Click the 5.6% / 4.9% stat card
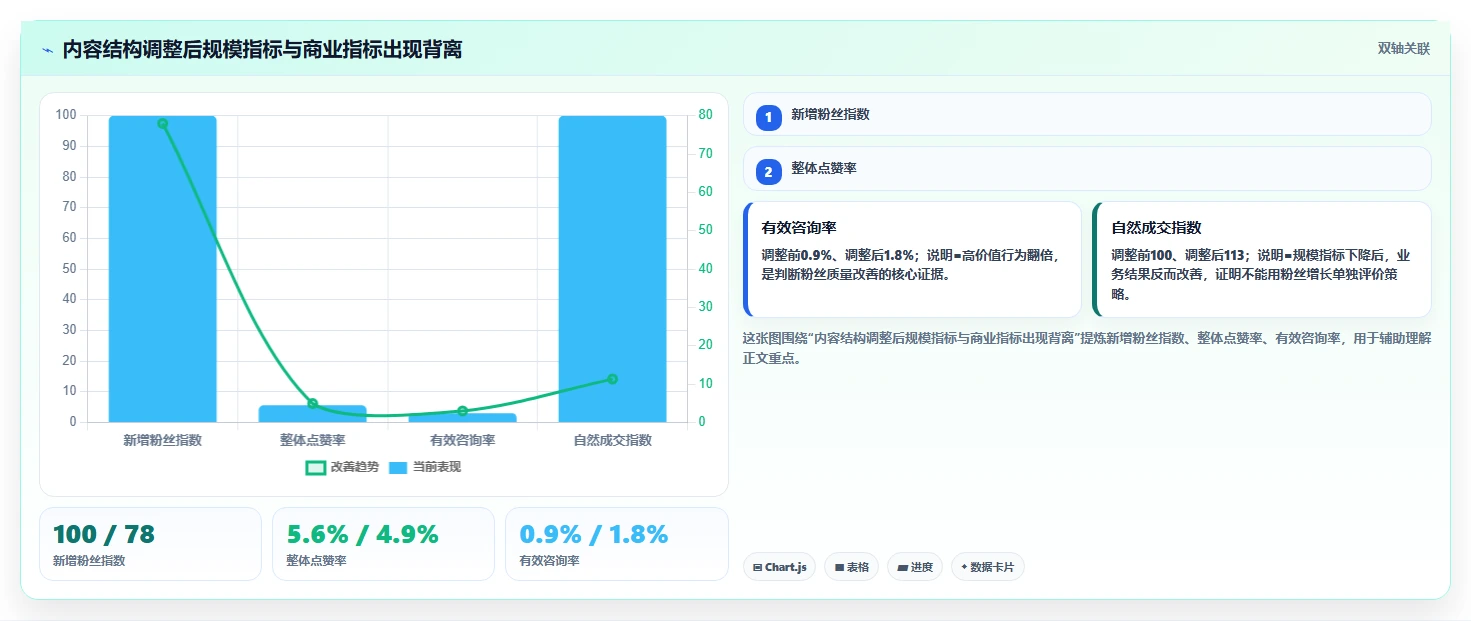The height and width of the screenshot is (621, 1471). (x=383, y=544)
